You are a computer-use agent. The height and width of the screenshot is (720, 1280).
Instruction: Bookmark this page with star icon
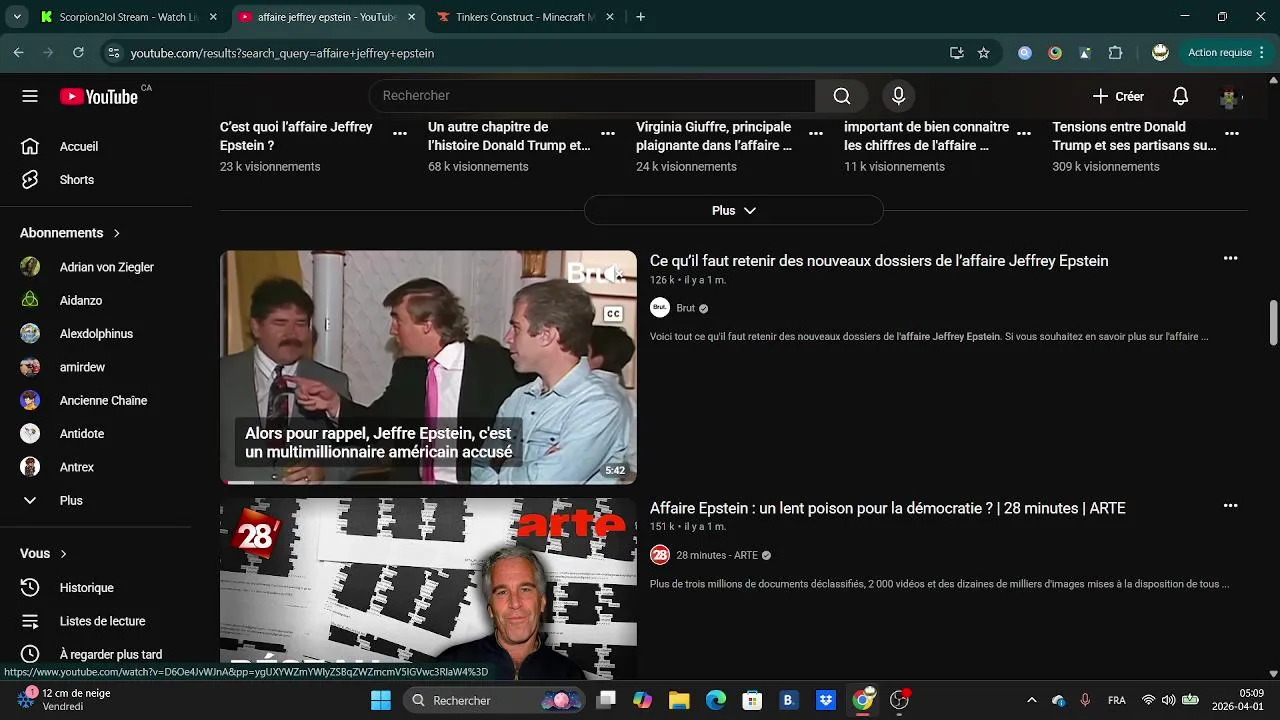(984, 53)
